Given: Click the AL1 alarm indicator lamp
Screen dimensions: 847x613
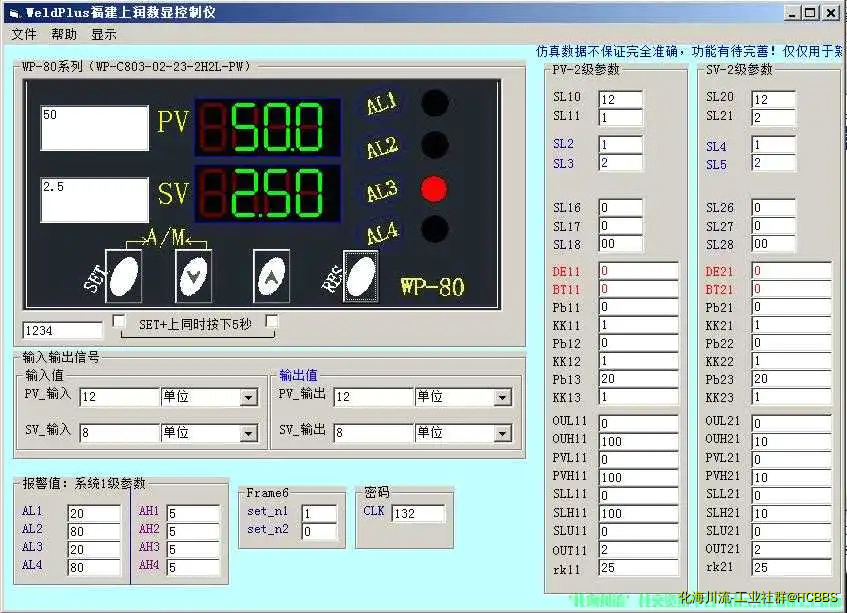Looking at the screenshot, I should tap(435, 103).
